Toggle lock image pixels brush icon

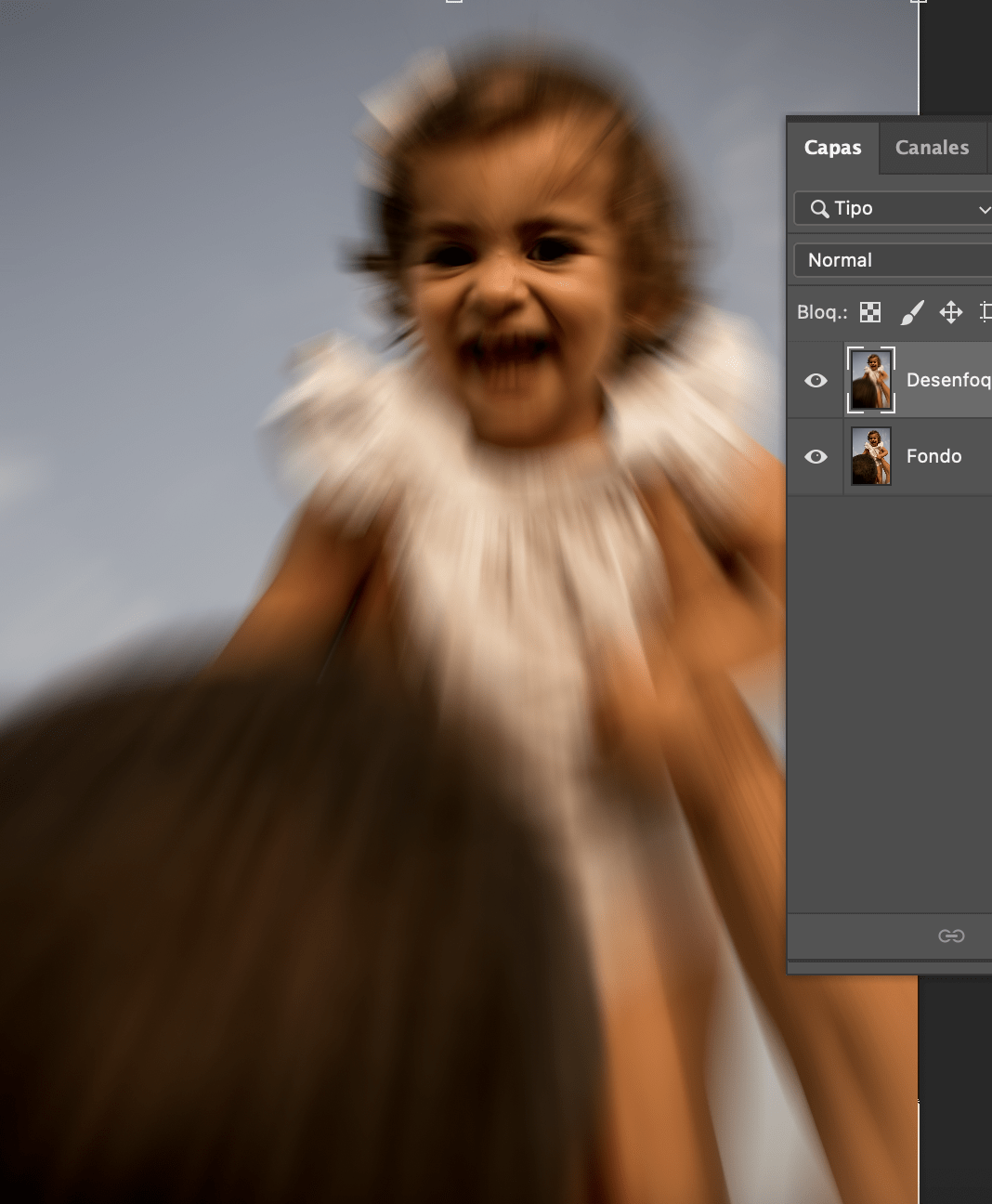(912, 312)
